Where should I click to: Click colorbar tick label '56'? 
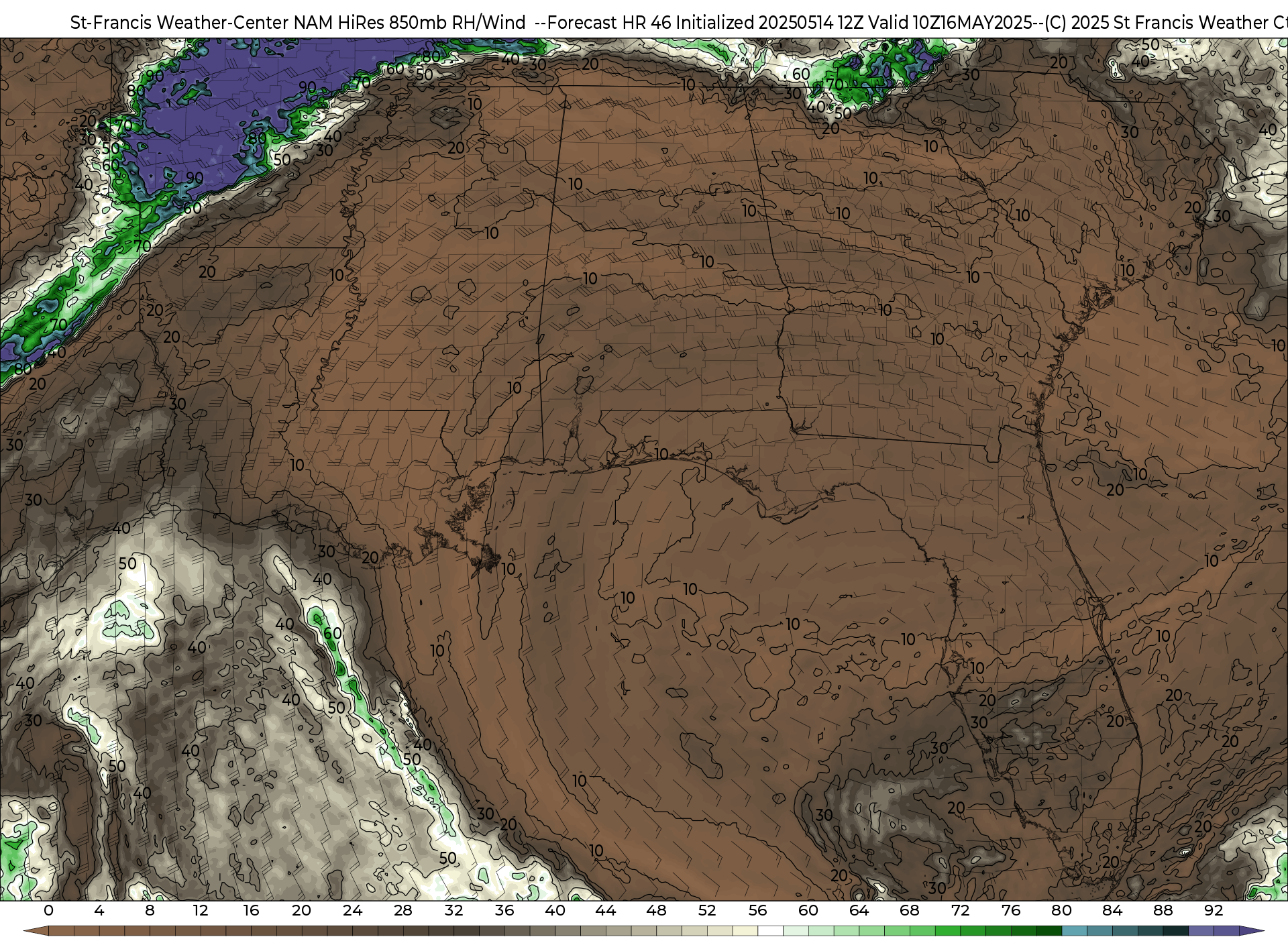click(x=758, y=910)
